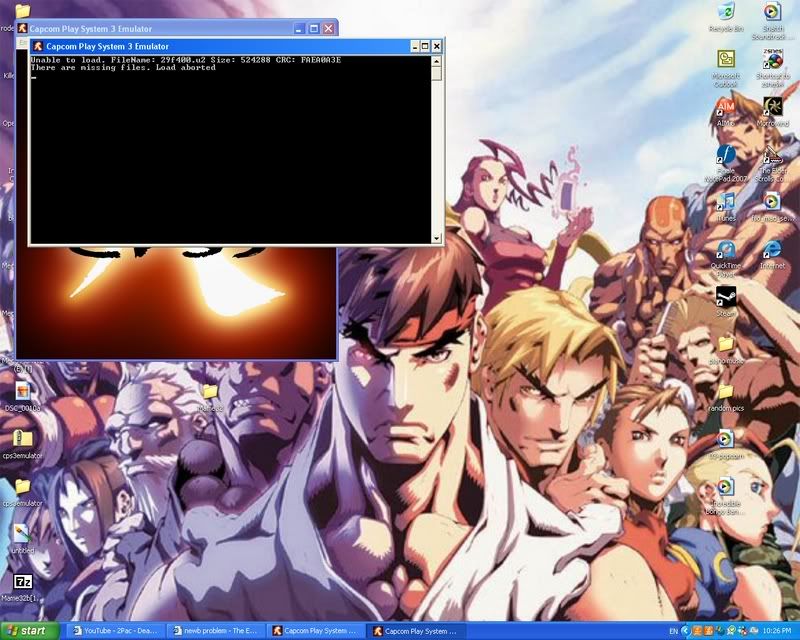
Task: Click the console window scroll-down arrow
Action: point(436,238)
